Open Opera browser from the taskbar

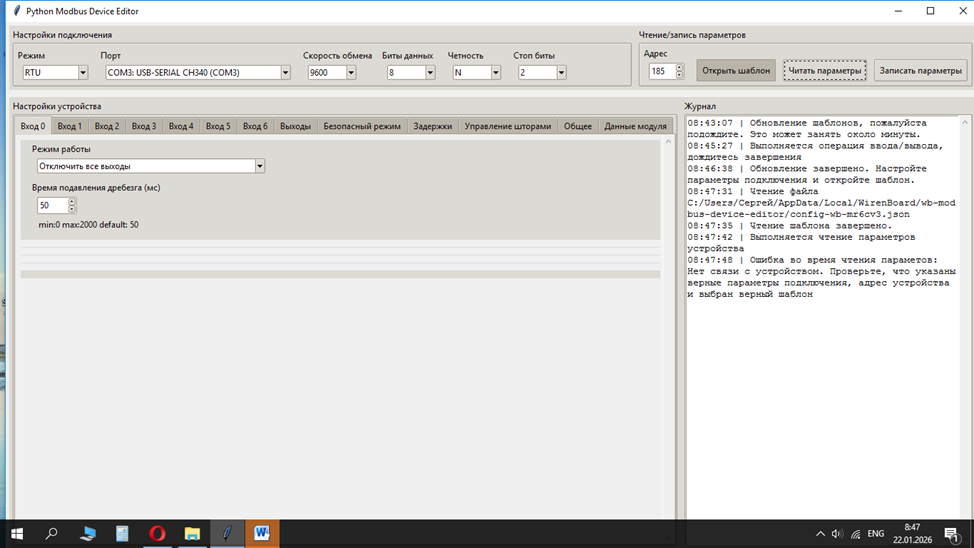(x=157, y=534)
